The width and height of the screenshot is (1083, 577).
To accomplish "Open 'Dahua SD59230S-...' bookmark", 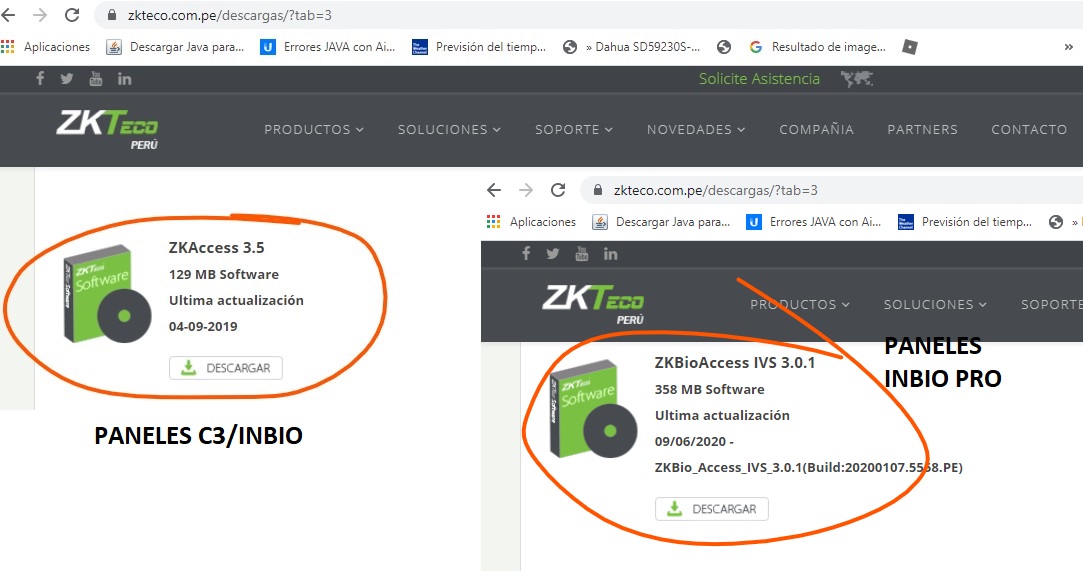I will pyautogui.click(x=631, y=47).
